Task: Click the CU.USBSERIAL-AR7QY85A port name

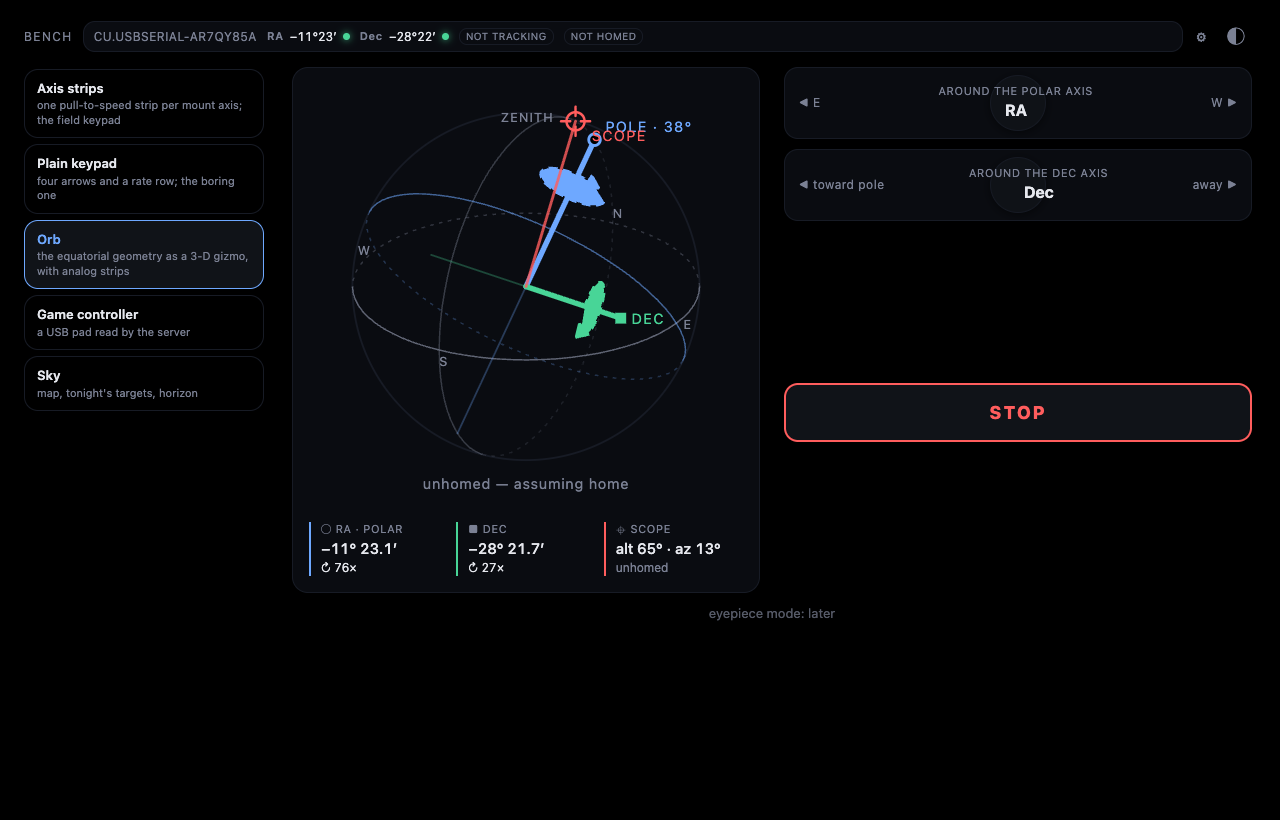Action: 175,37
